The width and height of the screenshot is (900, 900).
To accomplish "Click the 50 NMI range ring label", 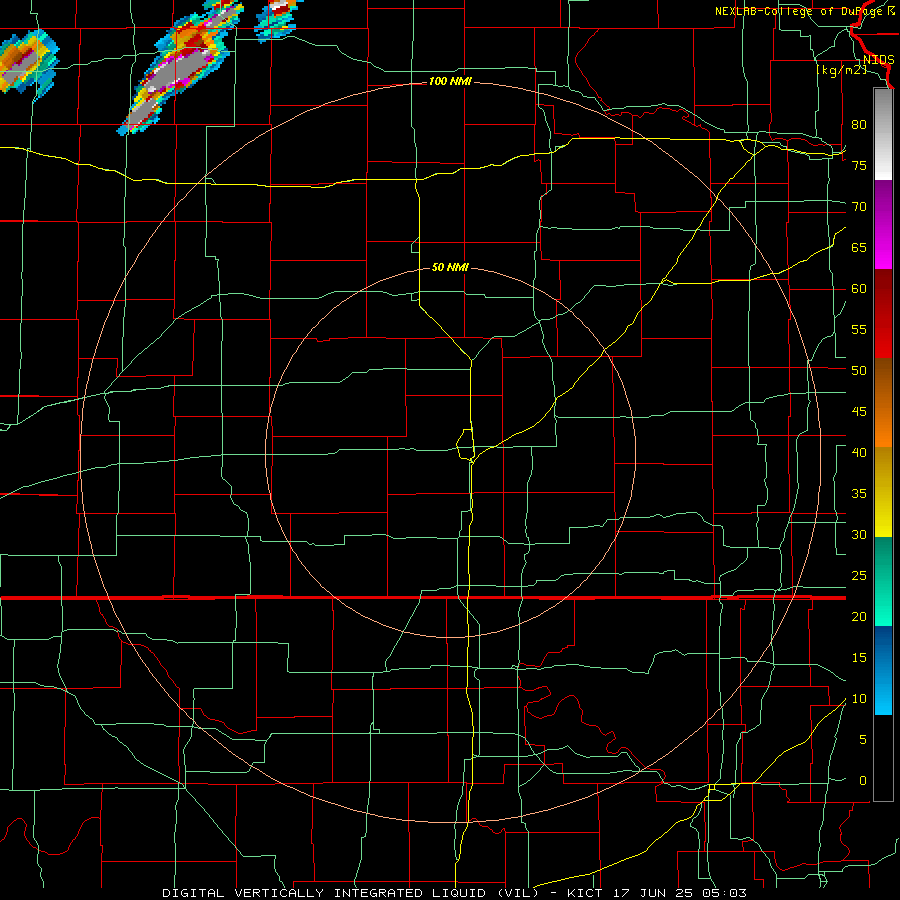I will pos(450,267).
